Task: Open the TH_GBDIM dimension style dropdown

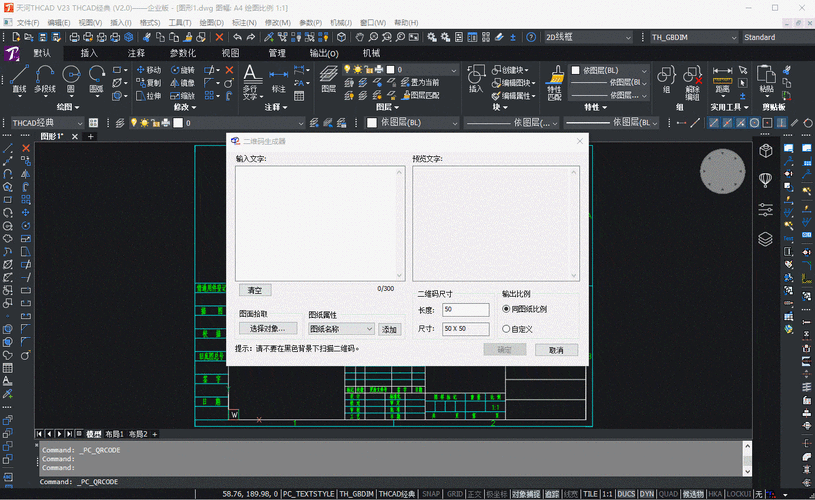Action: pyautogui.click(x=694, y=37)
